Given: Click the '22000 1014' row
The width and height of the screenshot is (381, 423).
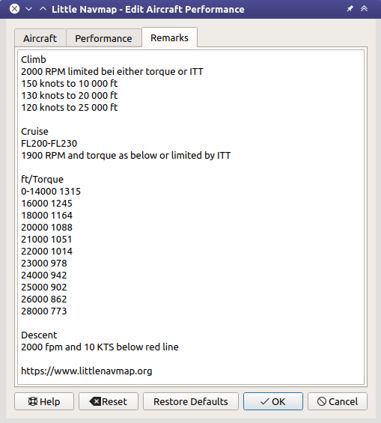Looking at the screenshot, I should pos(47,251).
